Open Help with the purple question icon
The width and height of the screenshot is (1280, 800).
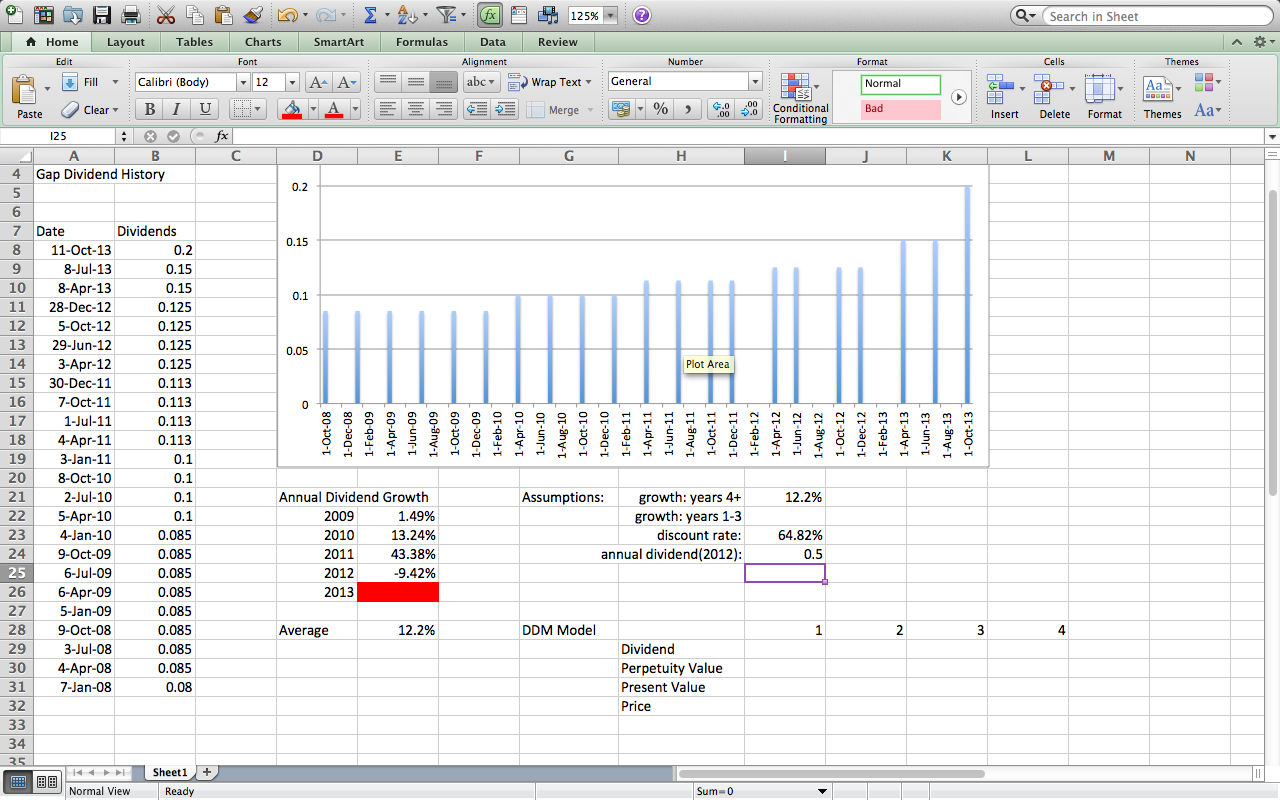point(642,15)
